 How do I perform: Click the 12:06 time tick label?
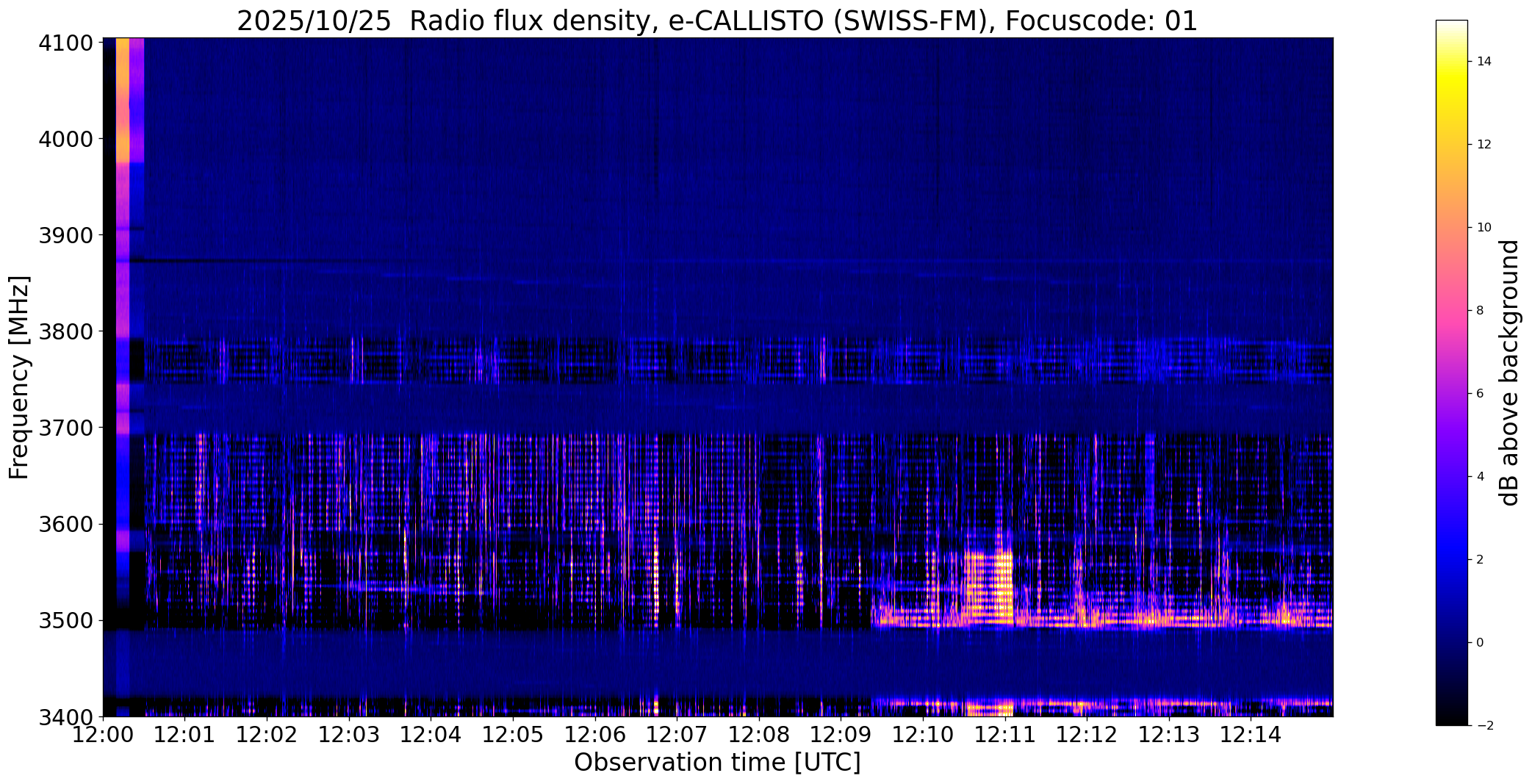pos(595,735)
